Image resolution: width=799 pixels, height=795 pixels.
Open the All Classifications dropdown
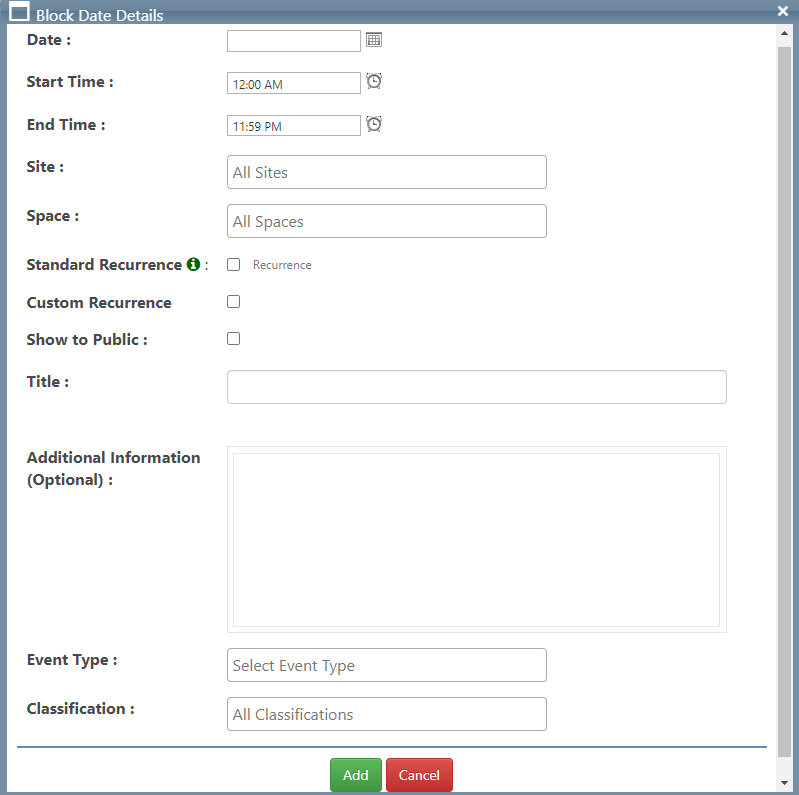(x=387, y=714)
